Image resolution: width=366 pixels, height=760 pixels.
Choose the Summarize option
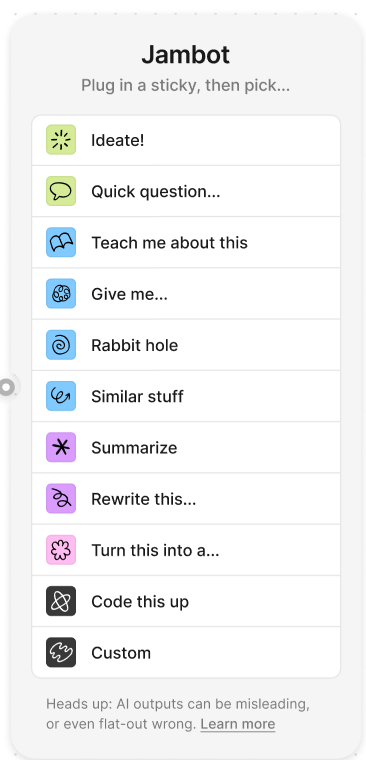[186, 447]
